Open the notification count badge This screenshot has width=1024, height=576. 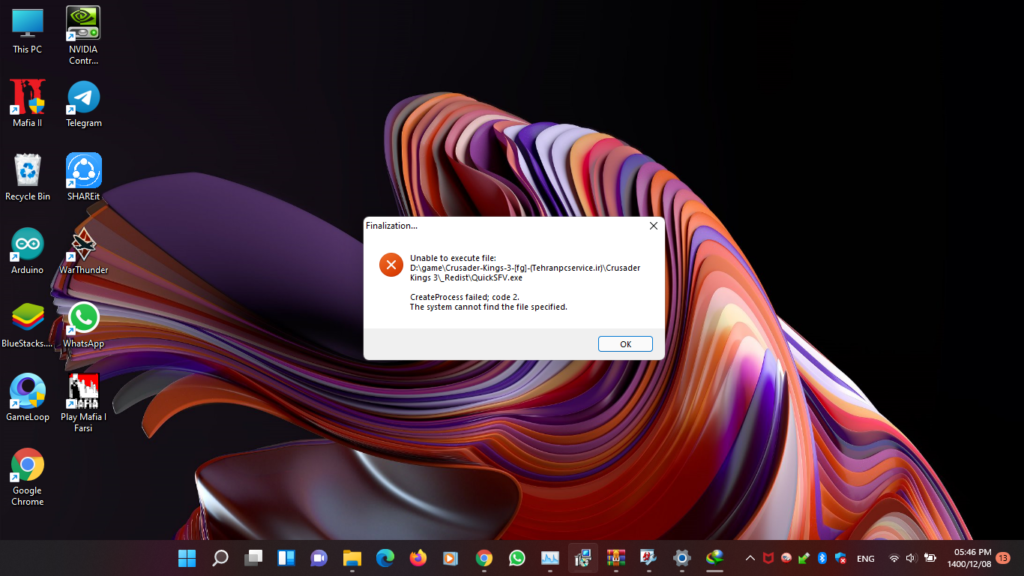(x=1003, y=558)
